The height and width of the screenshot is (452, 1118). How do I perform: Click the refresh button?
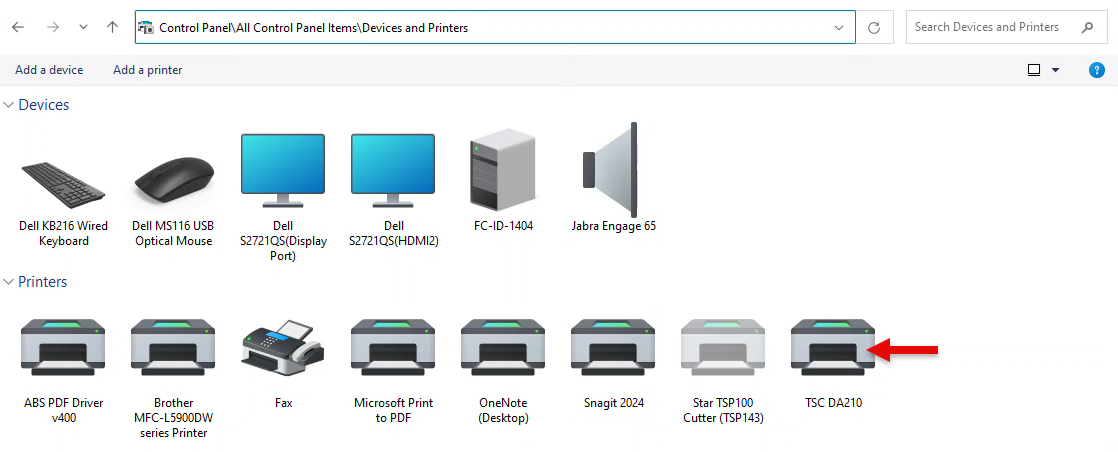coord(874,28)
